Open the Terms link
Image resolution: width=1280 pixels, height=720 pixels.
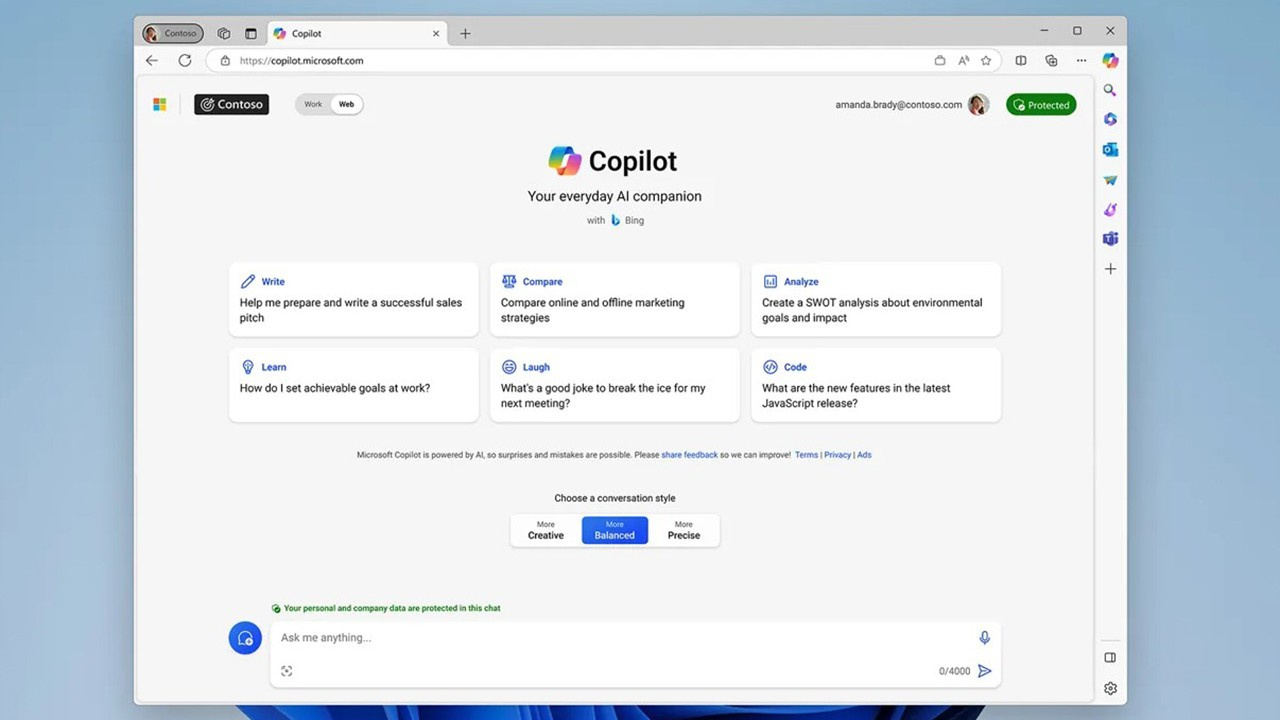[806, 455]
